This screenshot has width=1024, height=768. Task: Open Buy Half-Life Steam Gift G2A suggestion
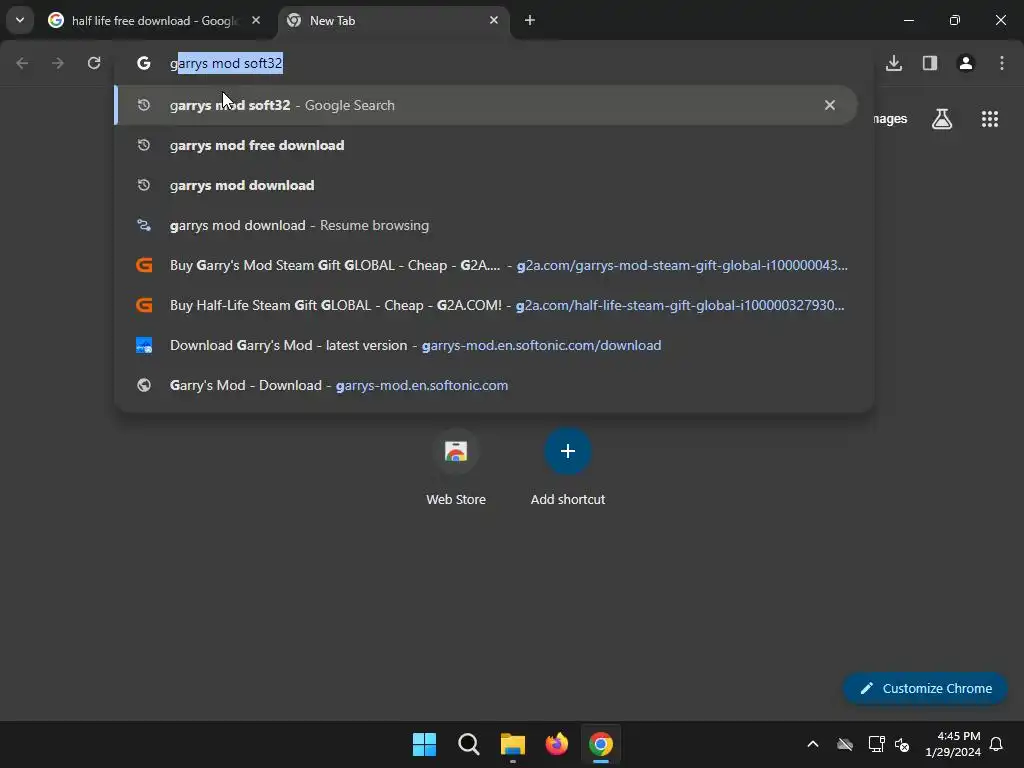[486, 305]
